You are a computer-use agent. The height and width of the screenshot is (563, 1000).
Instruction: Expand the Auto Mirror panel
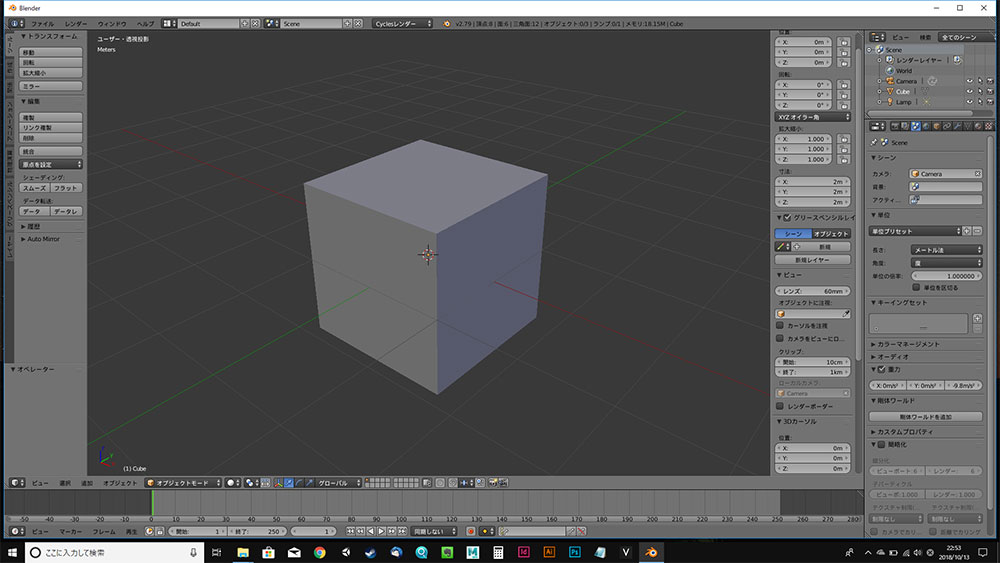[43, 238]
